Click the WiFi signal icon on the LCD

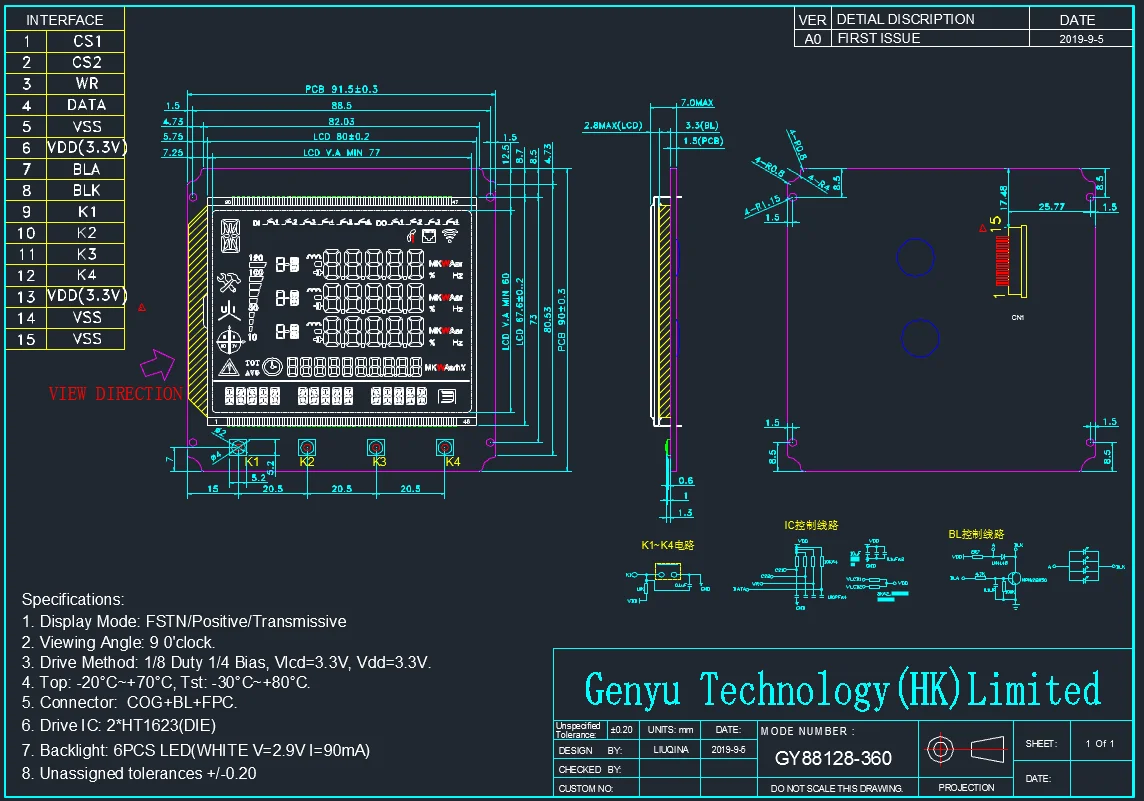[450, 237]
